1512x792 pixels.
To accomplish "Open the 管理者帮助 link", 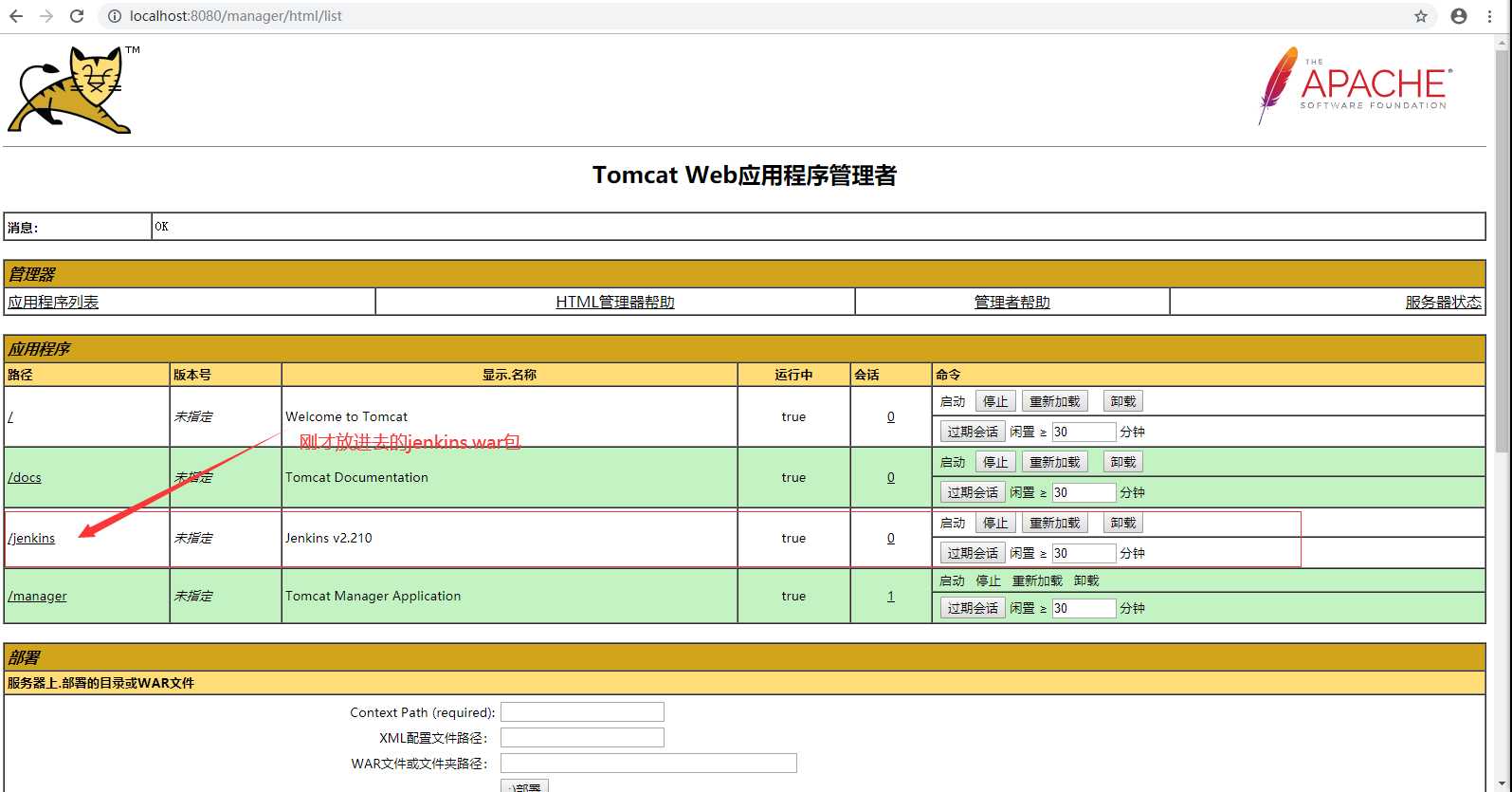I will point(1012,302).
